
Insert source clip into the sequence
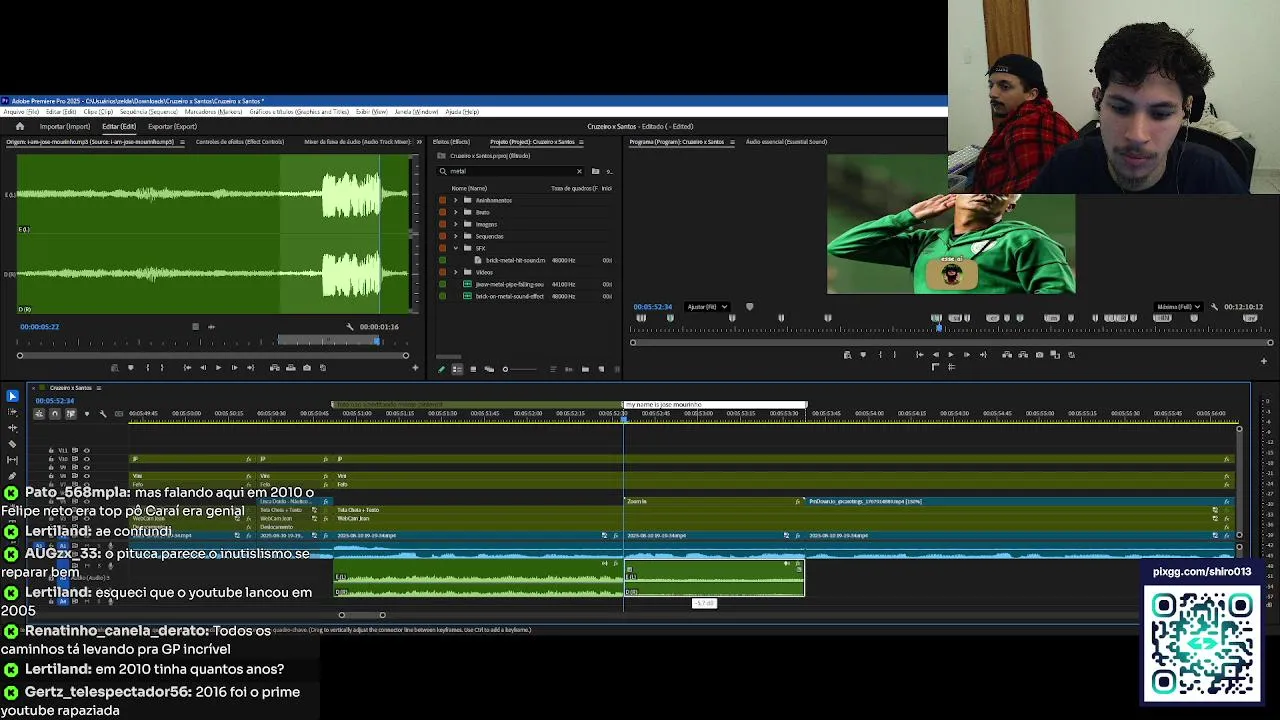tap(275, 367)
